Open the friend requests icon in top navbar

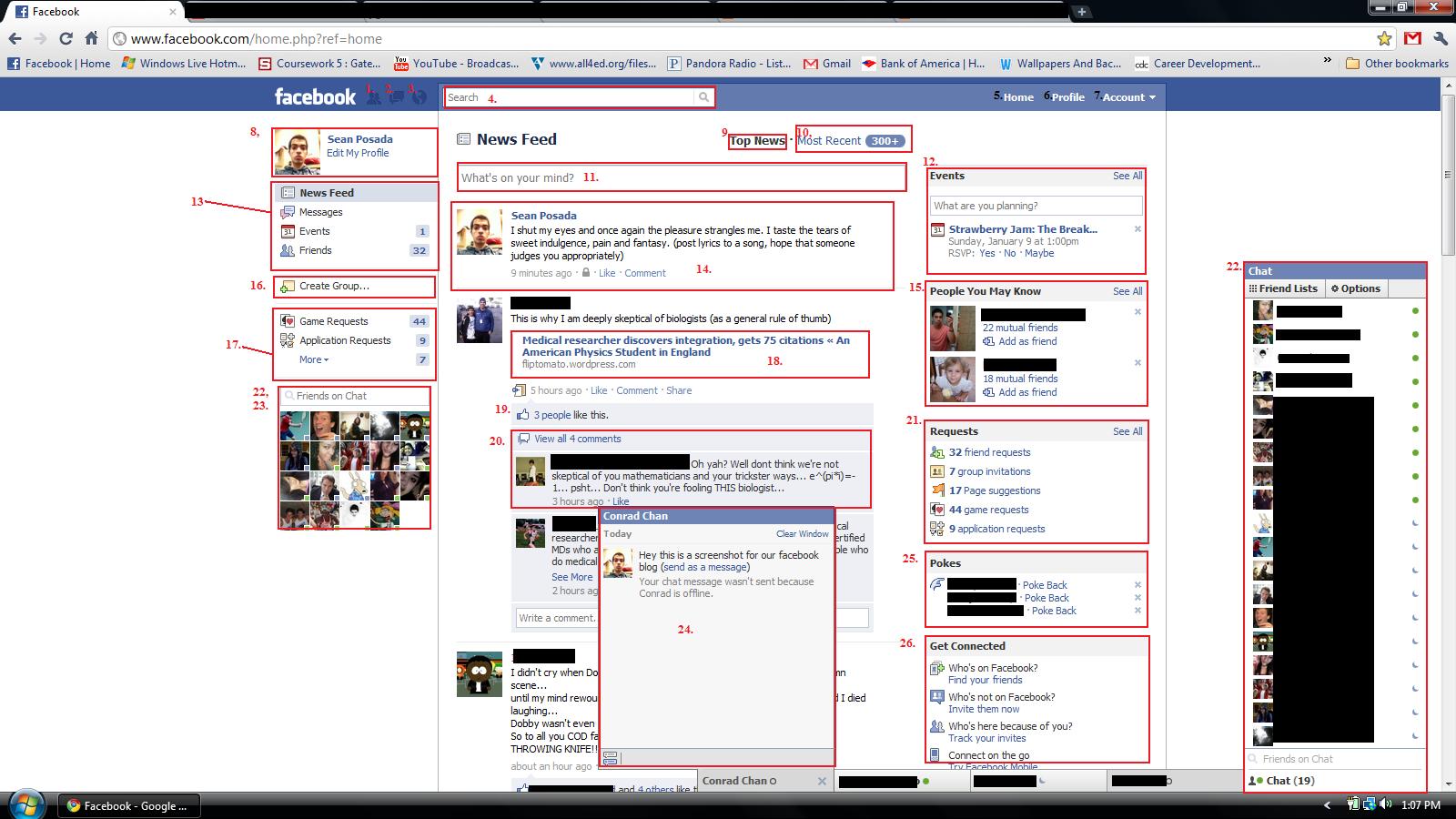375,96
